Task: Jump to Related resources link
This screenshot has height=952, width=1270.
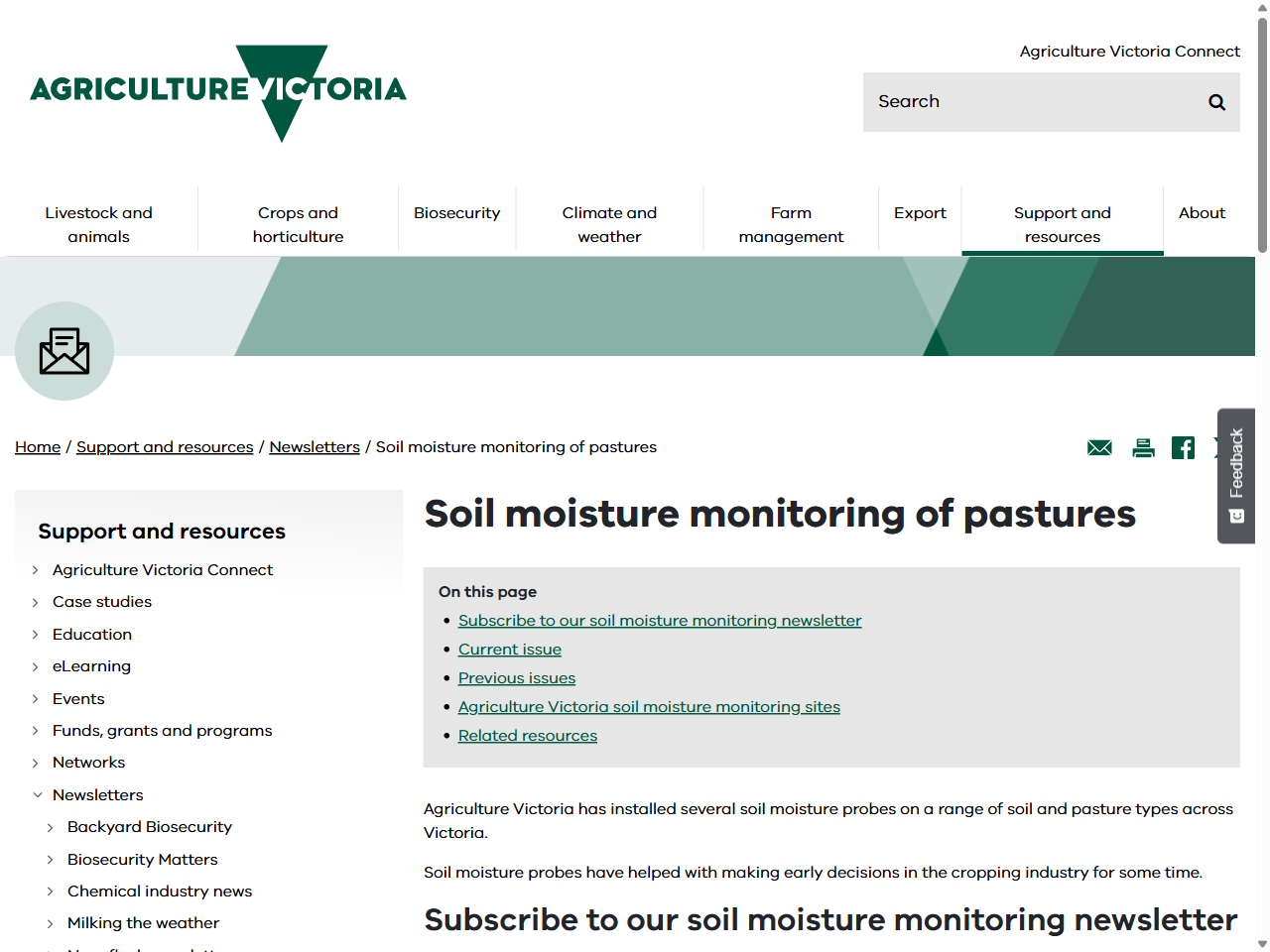Action: pyautogui.click(x=528, y=736)
